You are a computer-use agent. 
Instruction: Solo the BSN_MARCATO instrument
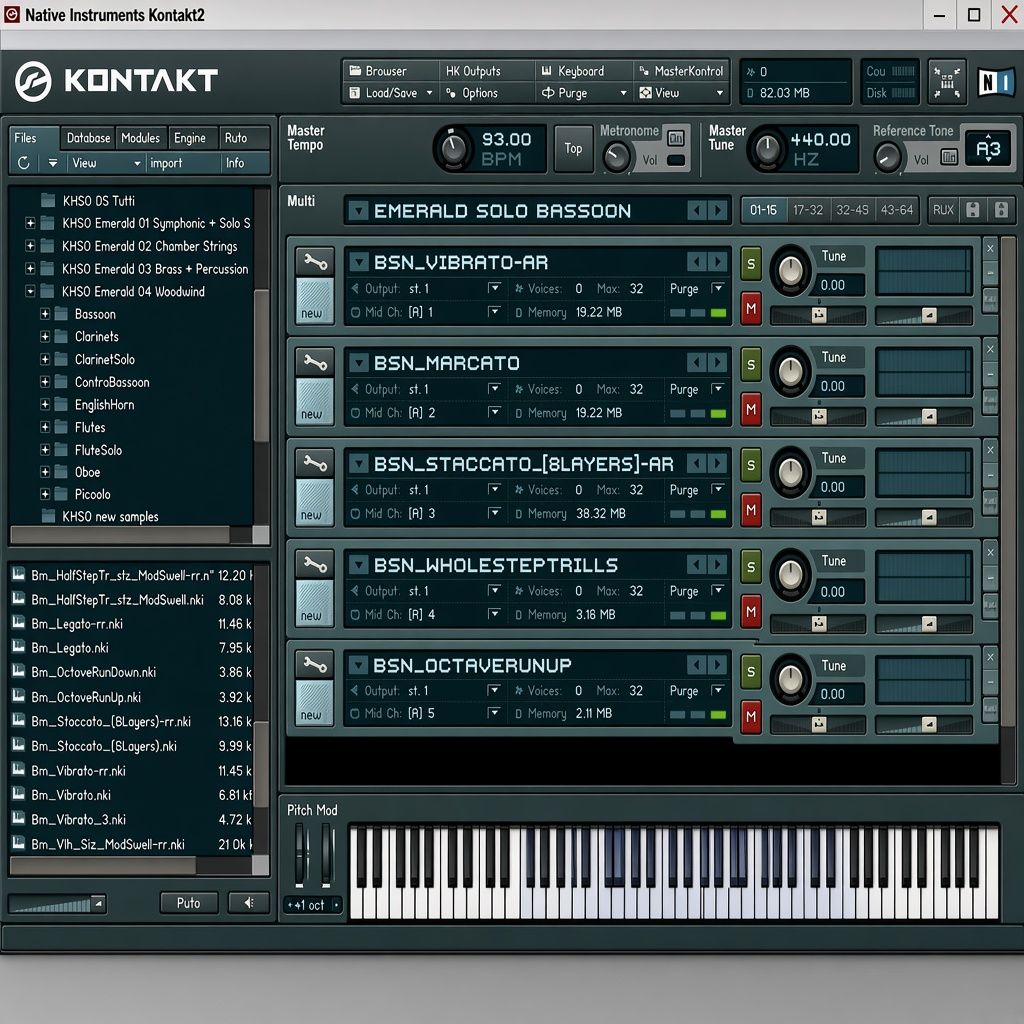pyautogui.click(x=751, y=364)
